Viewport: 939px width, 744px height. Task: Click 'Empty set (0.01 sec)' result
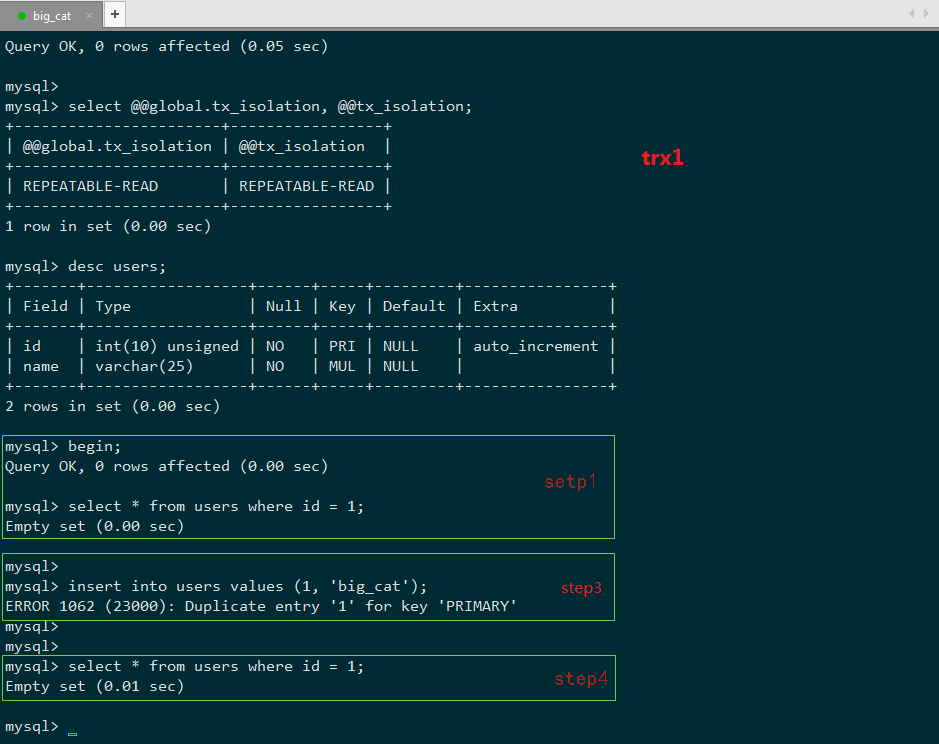95,686
